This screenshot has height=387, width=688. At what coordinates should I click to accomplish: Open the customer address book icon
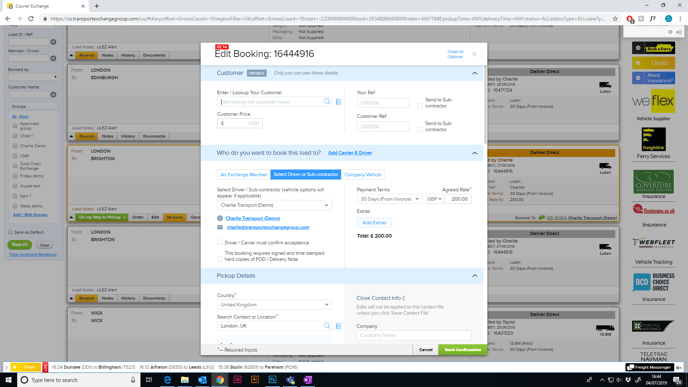coord(338,102)
